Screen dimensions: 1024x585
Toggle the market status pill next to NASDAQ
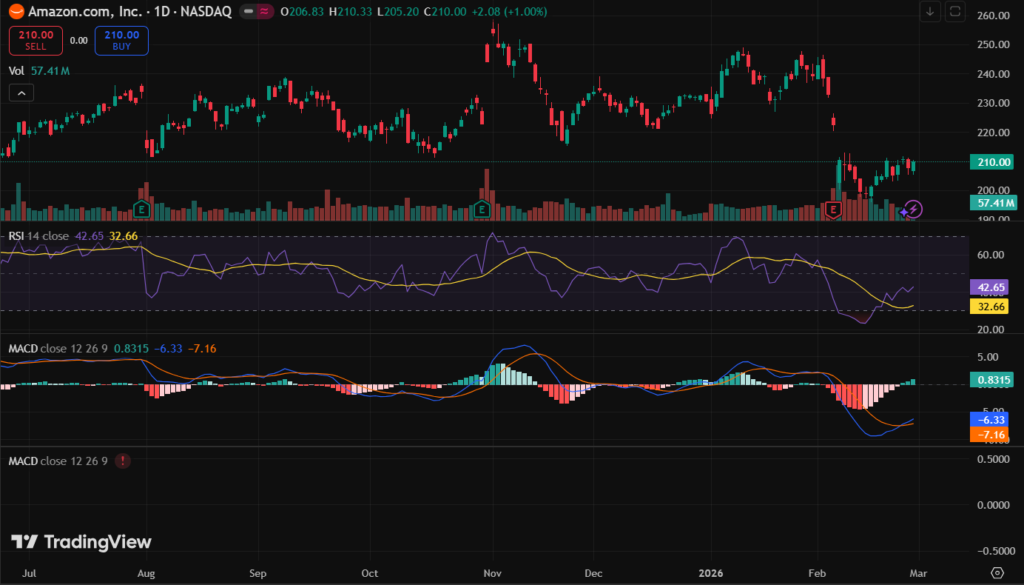click(262, 11)
